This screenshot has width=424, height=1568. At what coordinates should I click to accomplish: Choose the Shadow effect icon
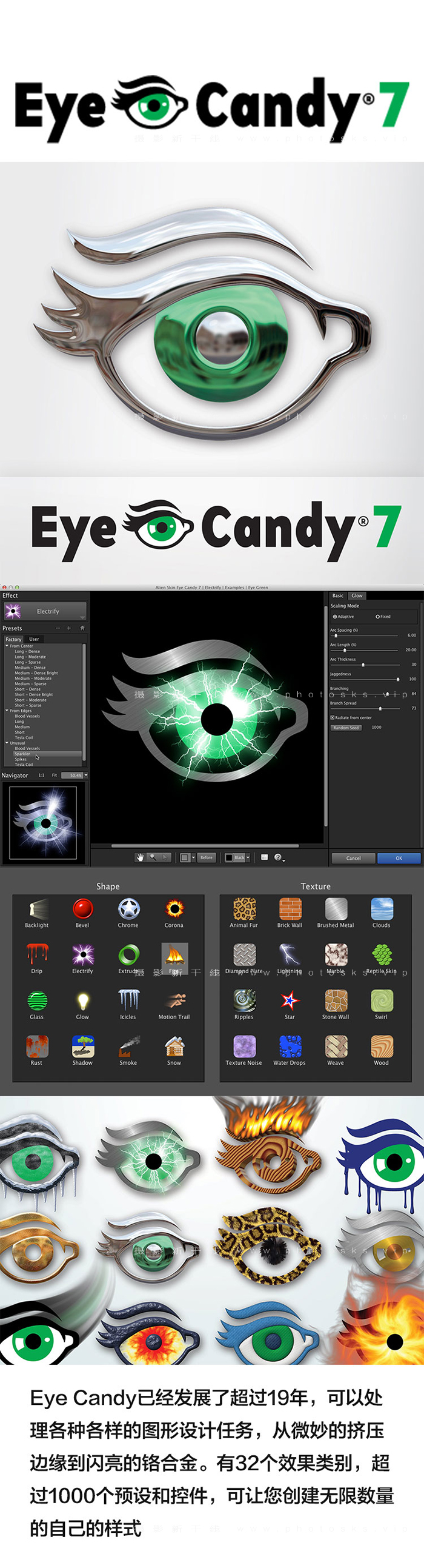(83, 1047)
